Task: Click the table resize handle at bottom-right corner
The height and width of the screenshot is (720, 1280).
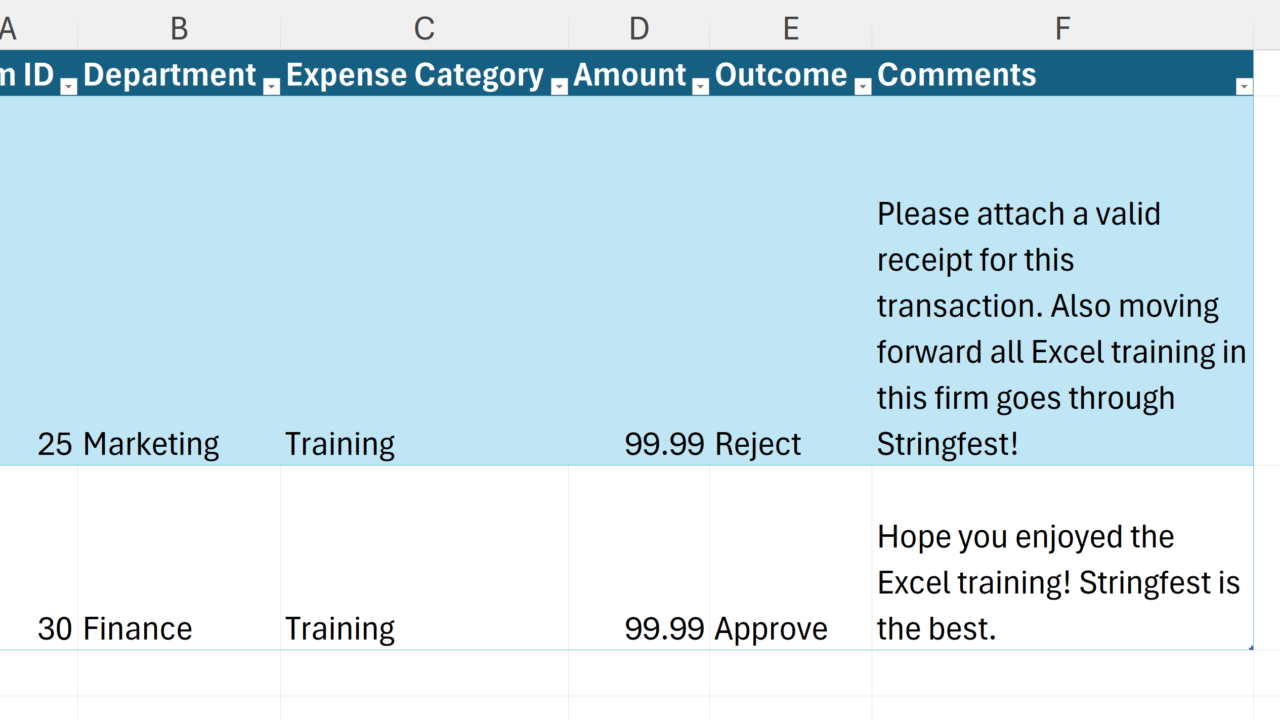Action: point(1251,648)
